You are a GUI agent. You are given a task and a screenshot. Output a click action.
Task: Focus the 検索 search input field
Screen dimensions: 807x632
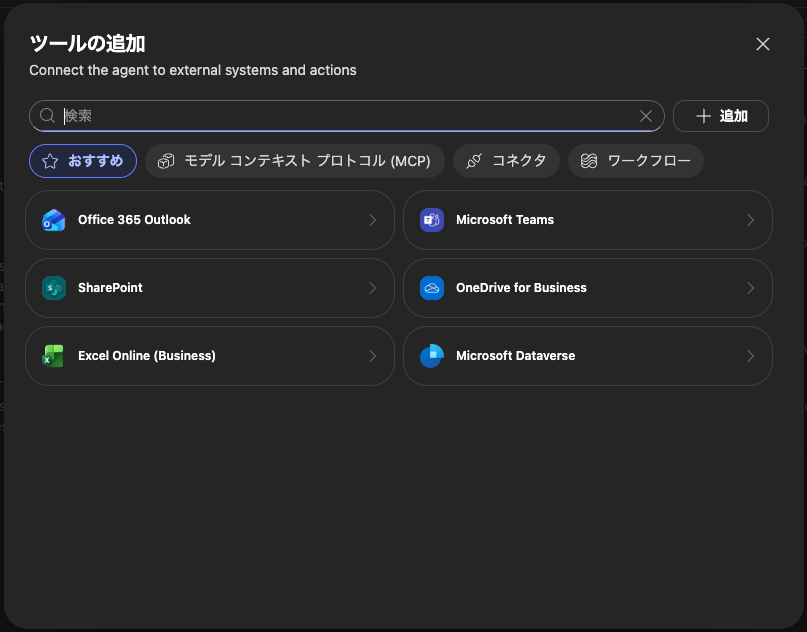tap(347, 116)
